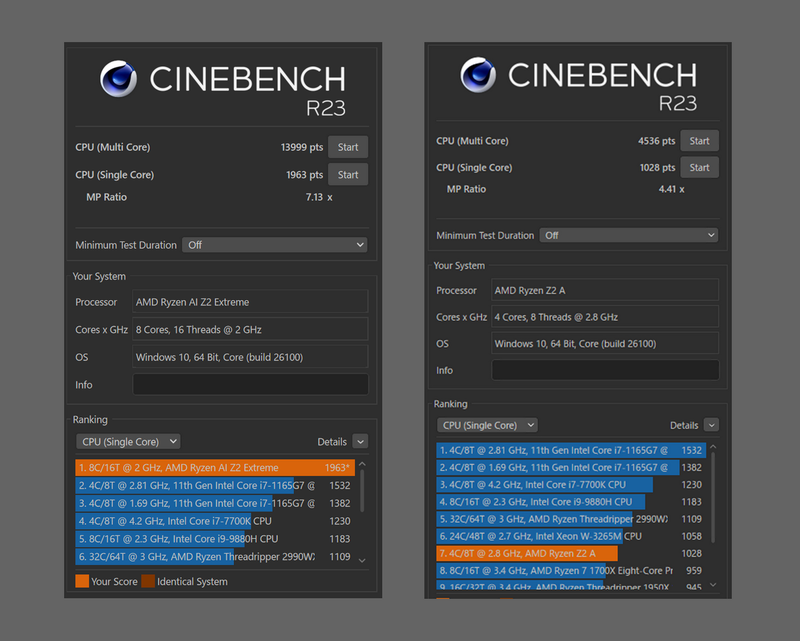Open ranking type dropdown above the 1963 result
The width and height of the screenshot is (800, 641).
128,441
